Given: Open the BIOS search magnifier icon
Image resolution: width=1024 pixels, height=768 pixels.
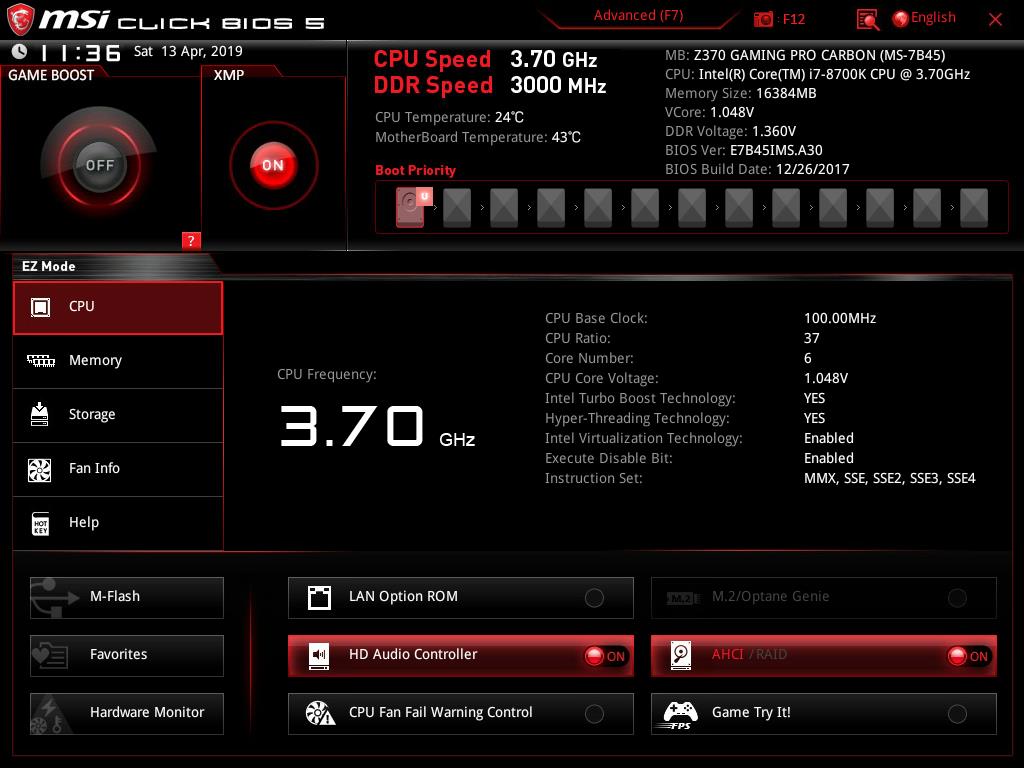Looking at the screenshot, I should coord(867,20).
